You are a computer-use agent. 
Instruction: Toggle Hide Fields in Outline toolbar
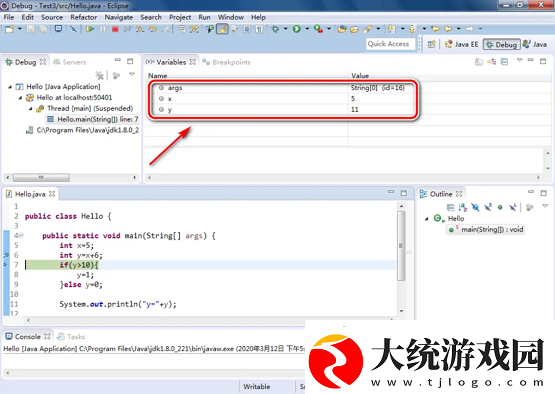(x=475, y=207)
